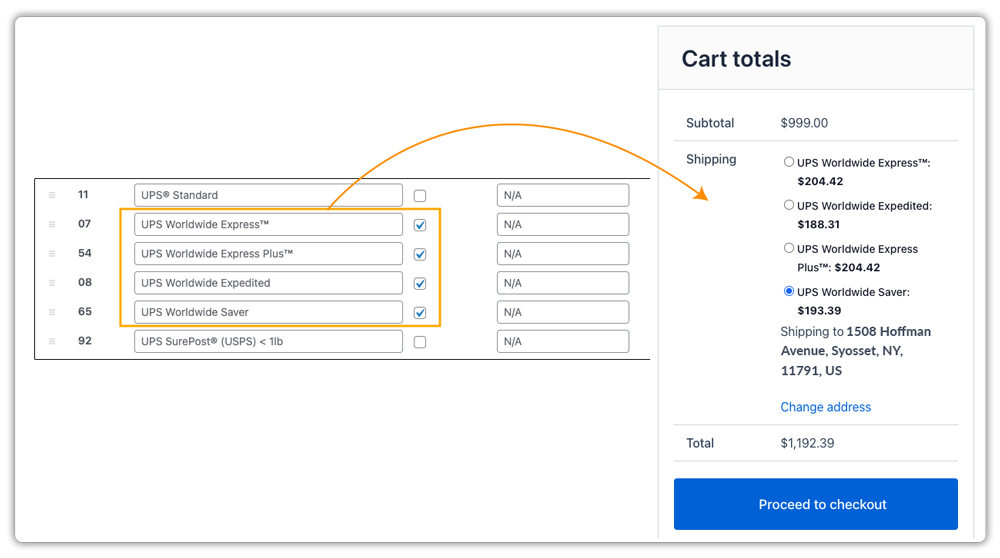Click N/A price field for UPS Worldwide Saver
This screenshot has height=558, width=1000.
[562, 312]
